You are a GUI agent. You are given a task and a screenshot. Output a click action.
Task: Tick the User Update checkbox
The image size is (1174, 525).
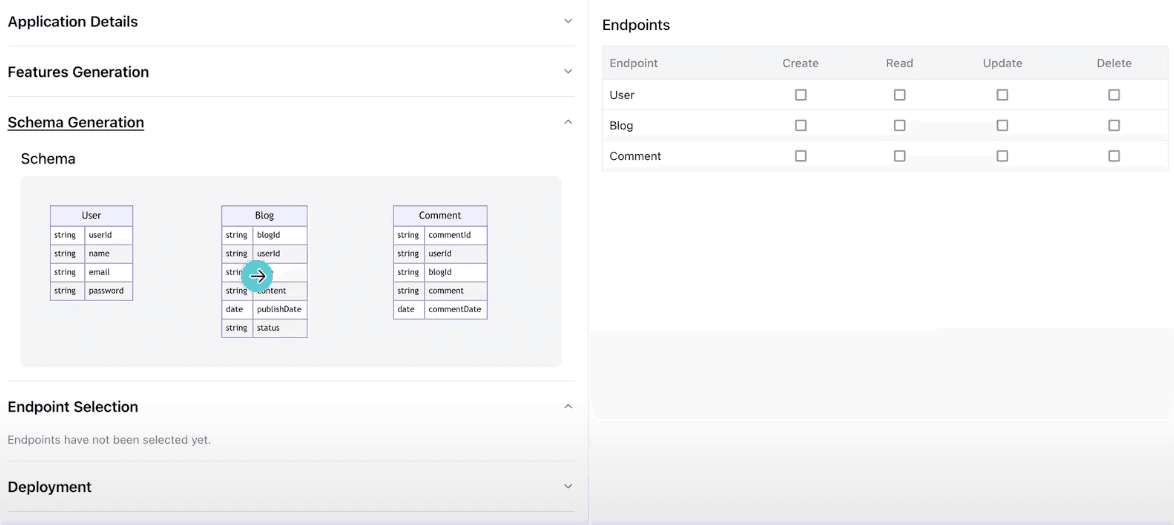click(1002, 95)
